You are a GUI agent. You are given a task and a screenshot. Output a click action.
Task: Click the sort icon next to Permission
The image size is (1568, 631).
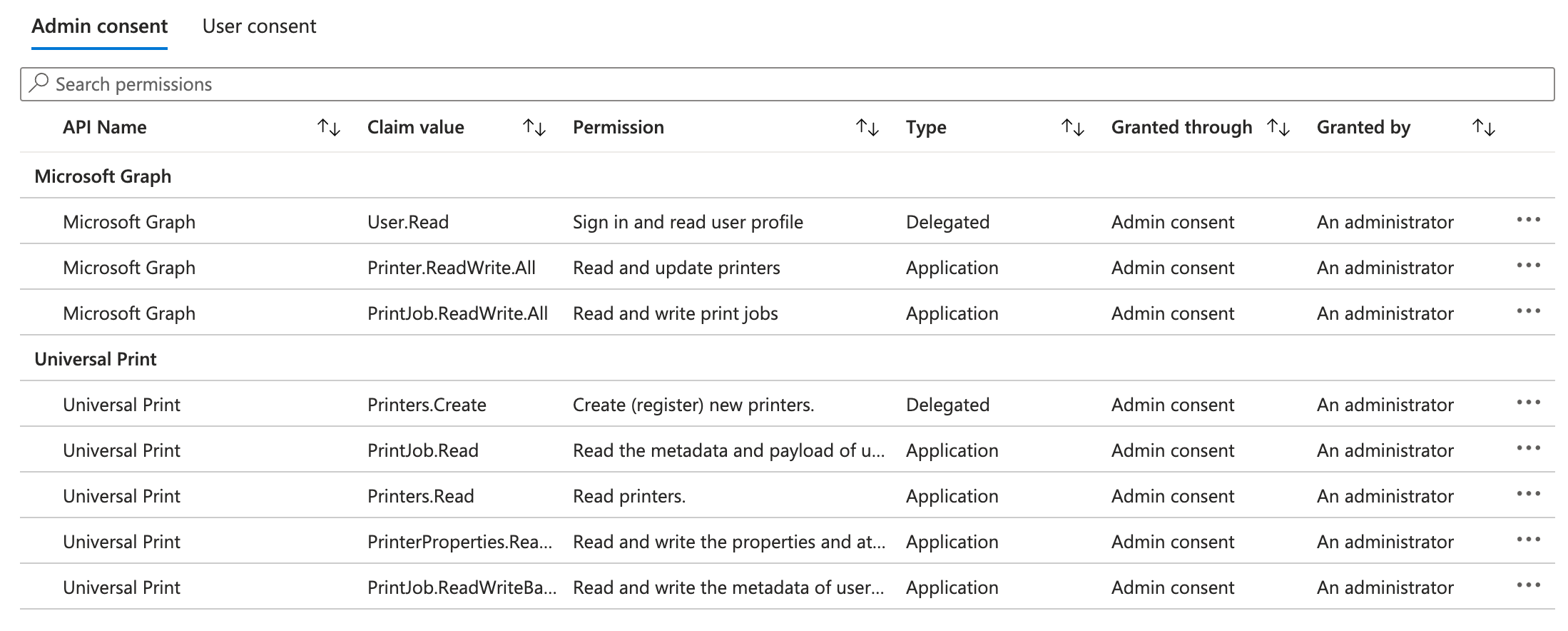[x=868, y=128]
